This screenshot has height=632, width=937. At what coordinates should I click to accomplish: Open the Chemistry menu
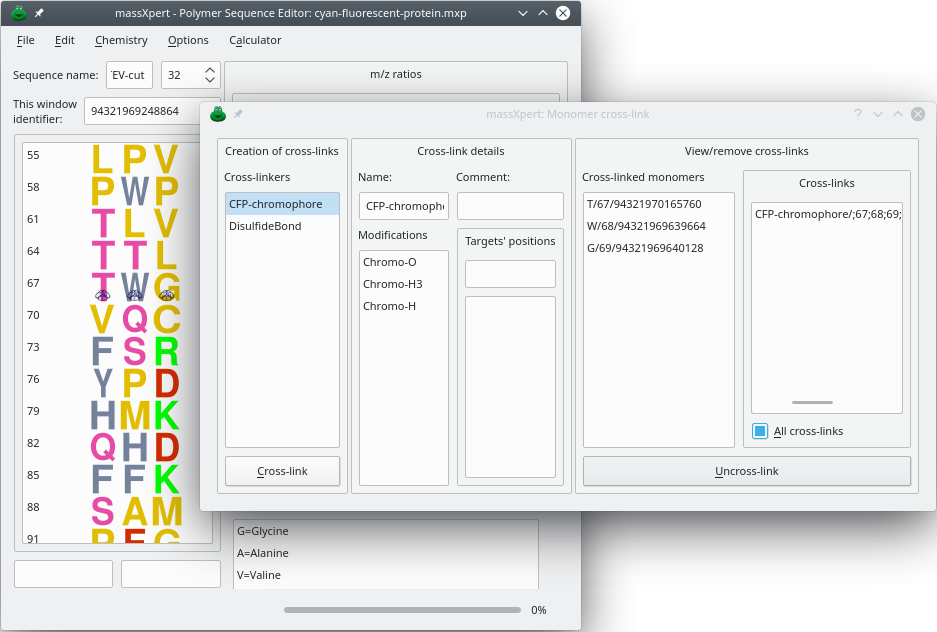(x=121, y=40)
